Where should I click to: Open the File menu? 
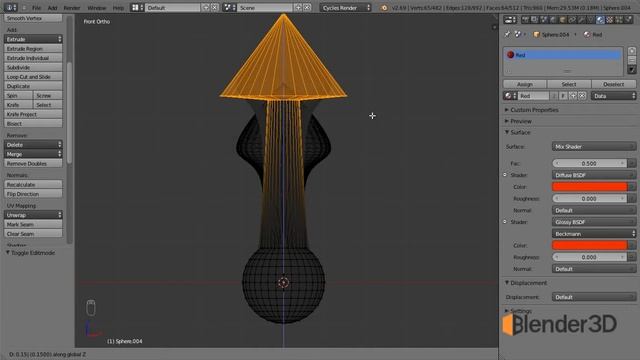(36, 8)
